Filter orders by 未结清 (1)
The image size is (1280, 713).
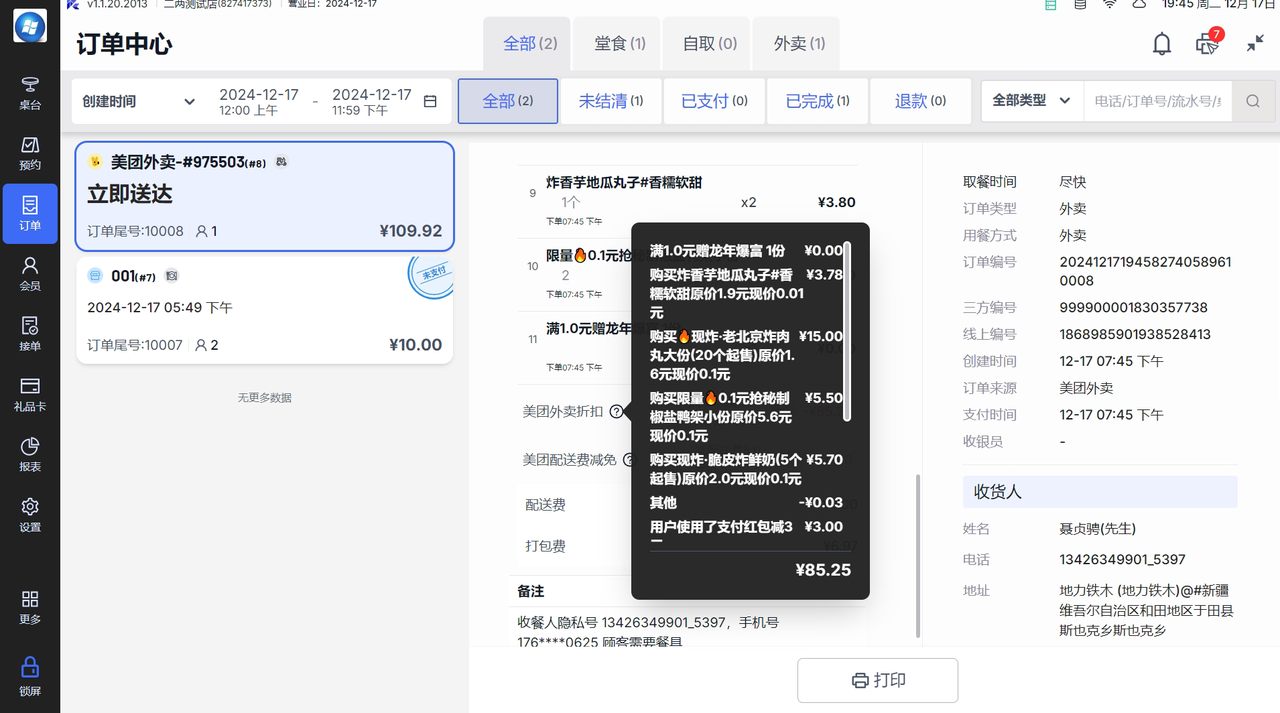[611, 101]
